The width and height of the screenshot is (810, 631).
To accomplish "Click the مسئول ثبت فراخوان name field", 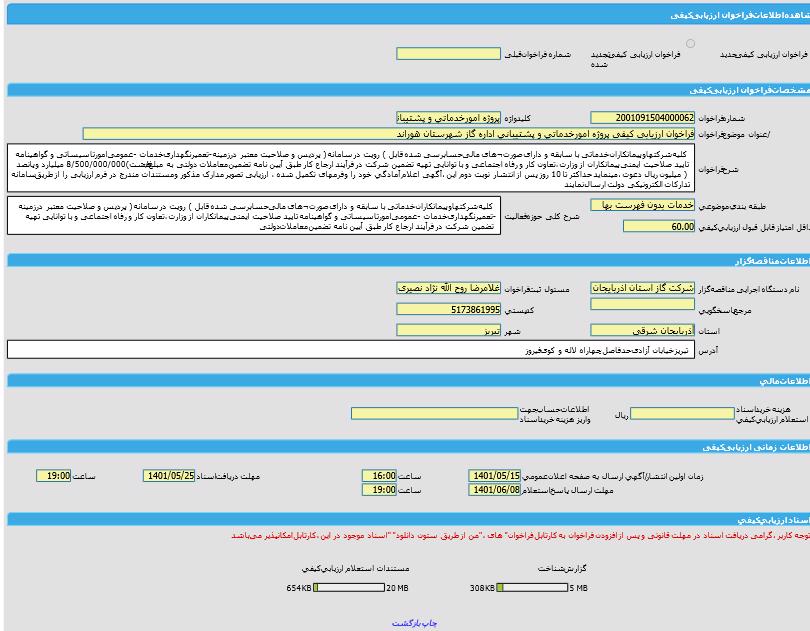I will (448, 288).
